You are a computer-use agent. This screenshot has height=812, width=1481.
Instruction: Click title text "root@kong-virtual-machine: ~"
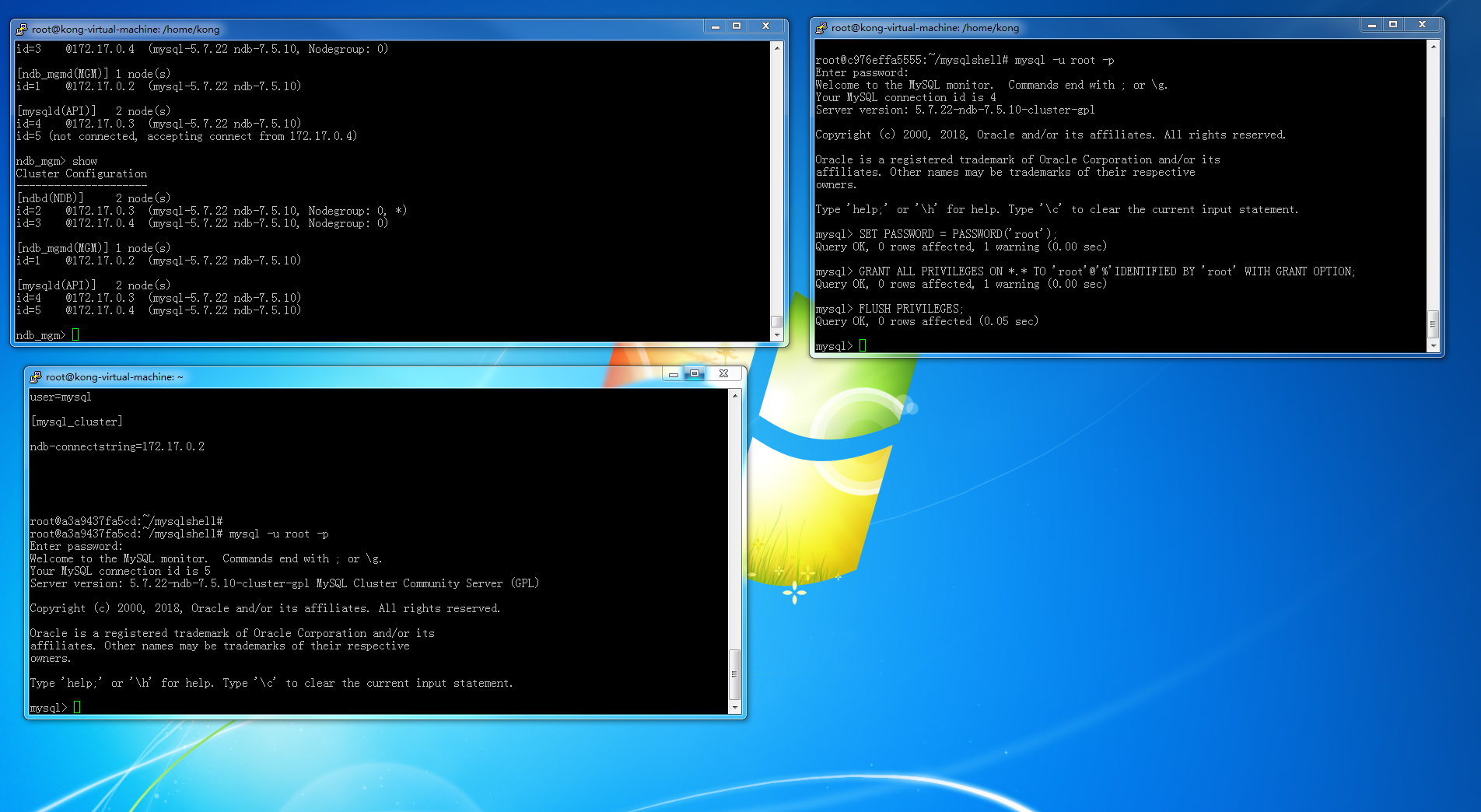coord(114,376)
